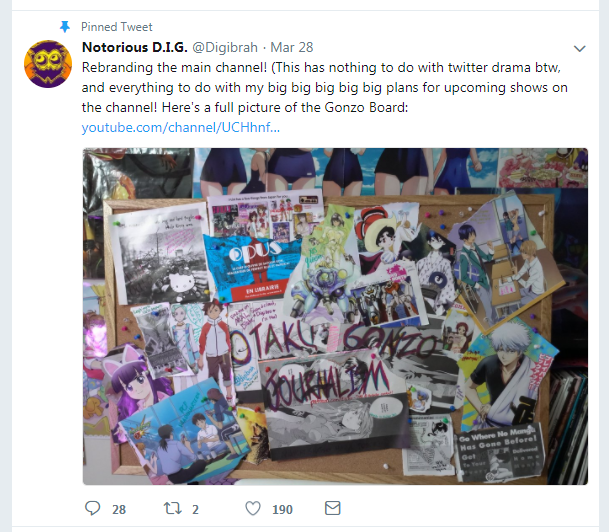Click the Pinned Tweet label
Screen dimensions: 609x532
117,27
